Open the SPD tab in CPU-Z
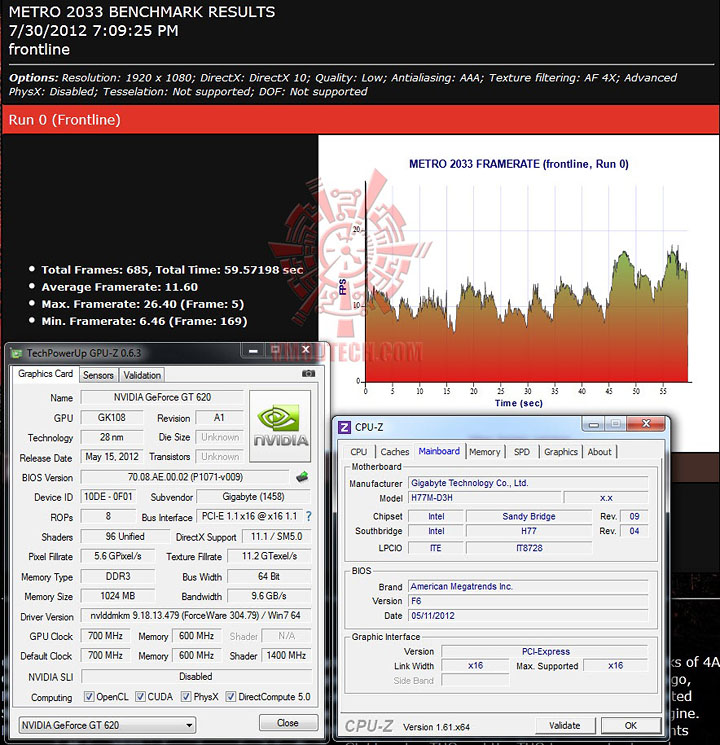The height and width of the screenshot is (745, 720). [522, 452]
